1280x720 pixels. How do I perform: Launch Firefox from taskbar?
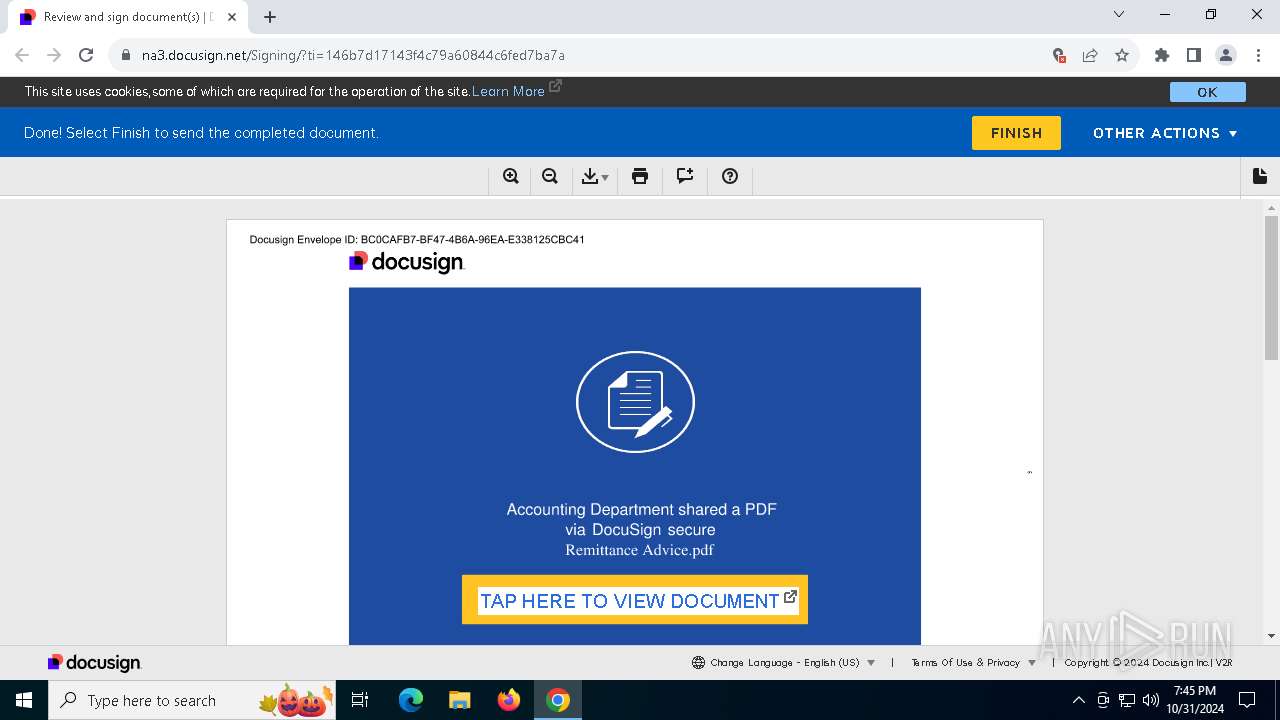coord(509,700)
